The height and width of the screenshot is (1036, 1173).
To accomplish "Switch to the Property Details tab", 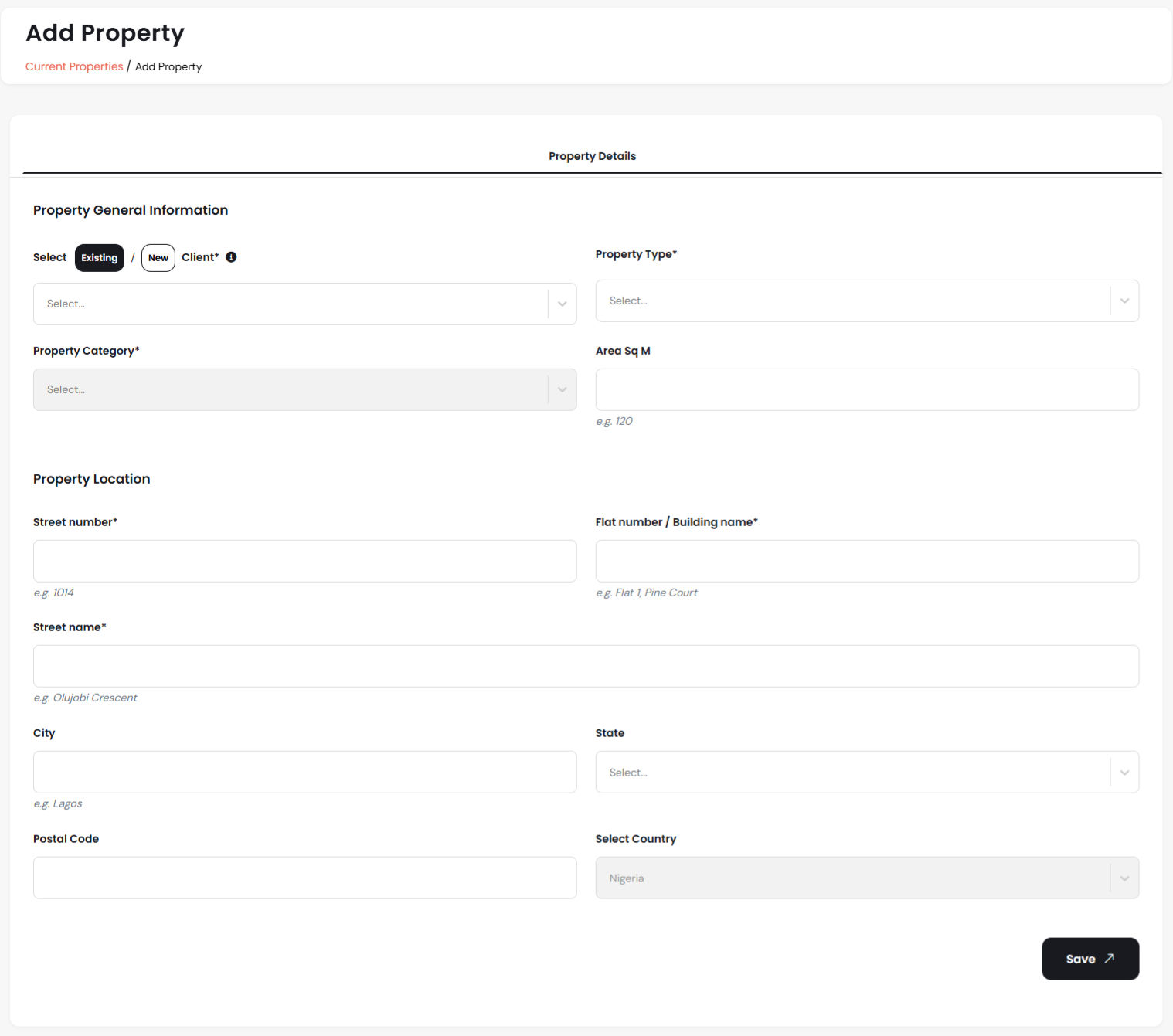I will pyautogui.click(x=593, y=156).
